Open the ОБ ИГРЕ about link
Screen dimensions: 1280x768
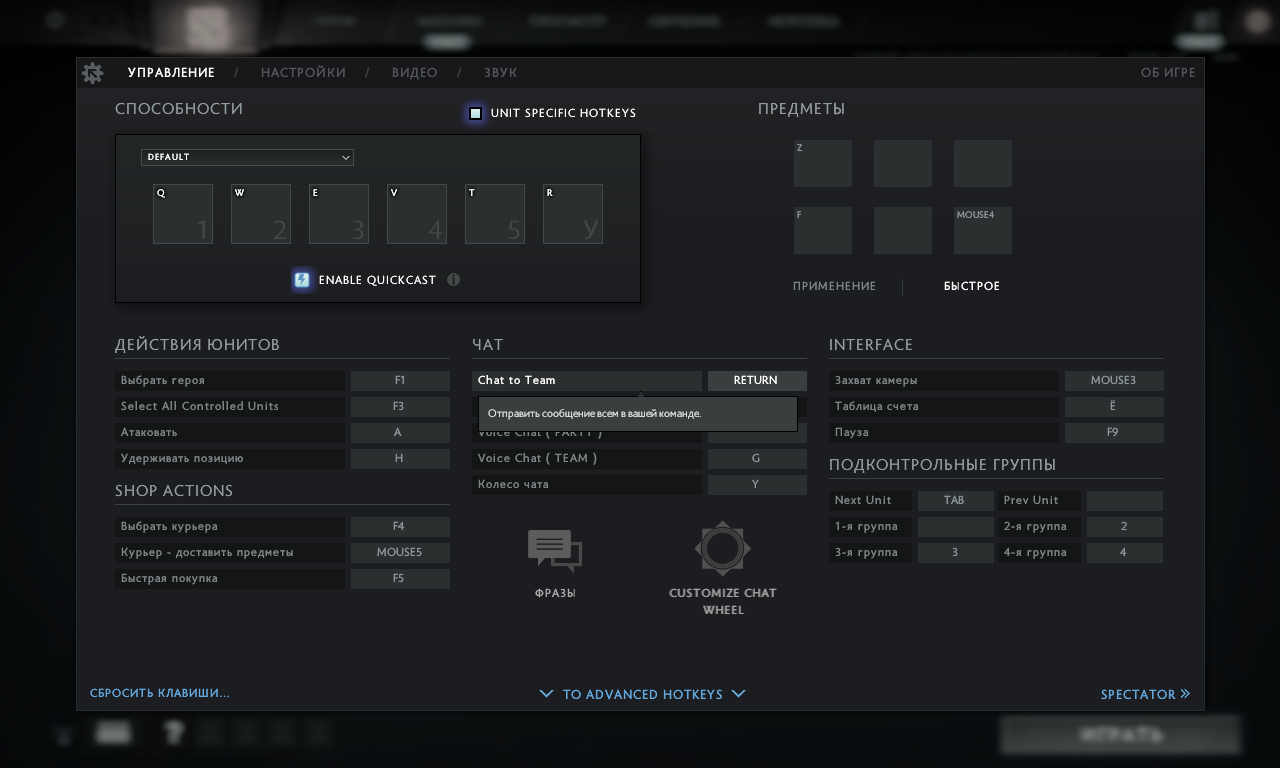1167,73
